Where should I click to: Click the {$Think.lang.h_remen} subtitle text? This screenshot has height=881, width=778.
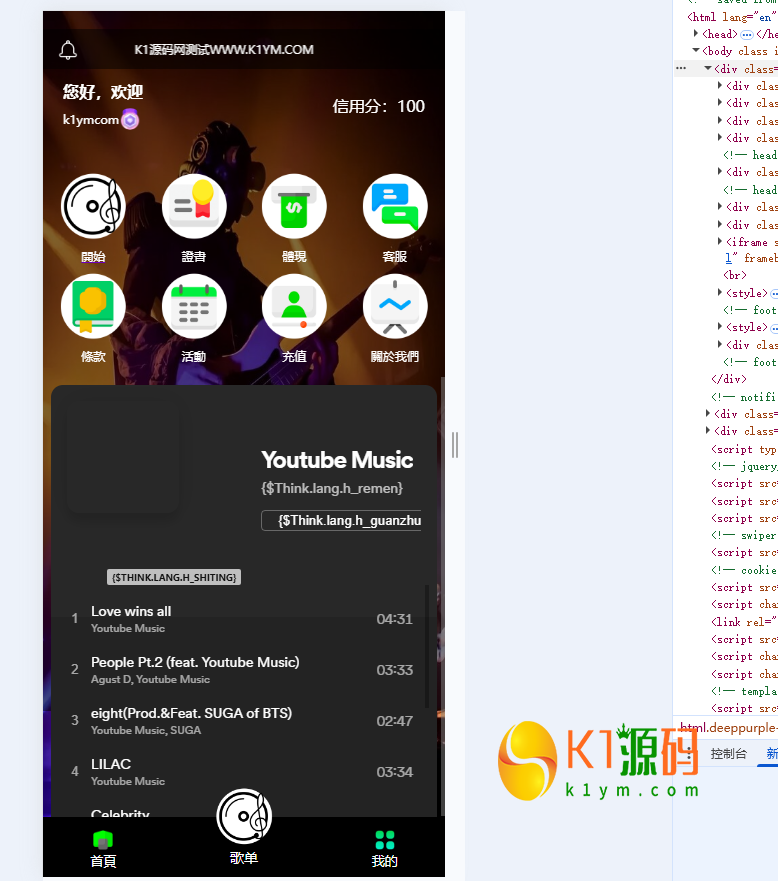[332, 488]
